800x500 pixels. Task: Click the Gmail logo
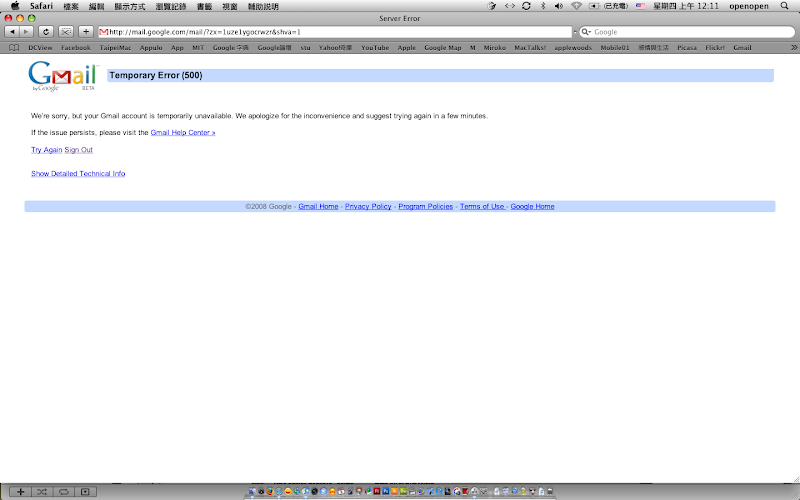pyautogui.click(x=63, y=76)
